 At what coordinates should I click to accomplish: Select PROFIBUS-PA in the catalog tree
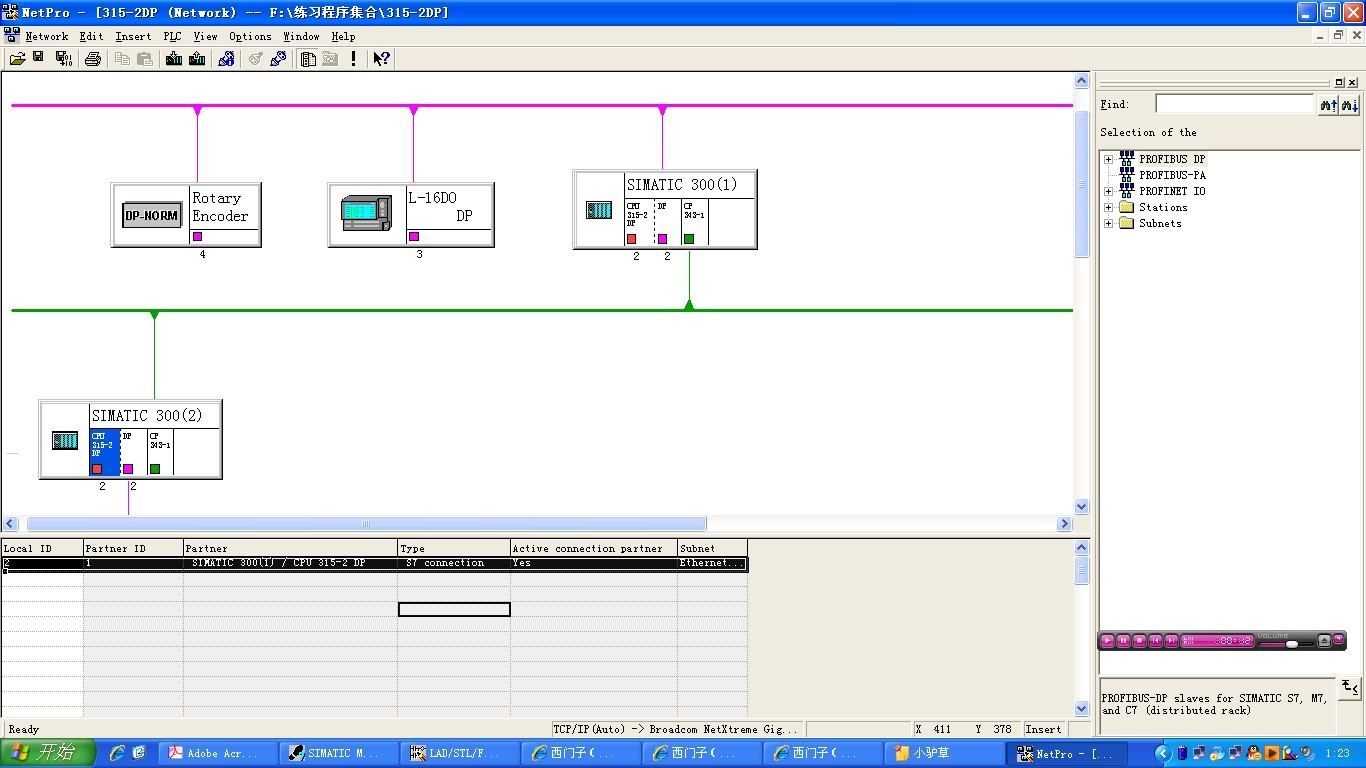pyautogui.click(x=1172, y=175)
